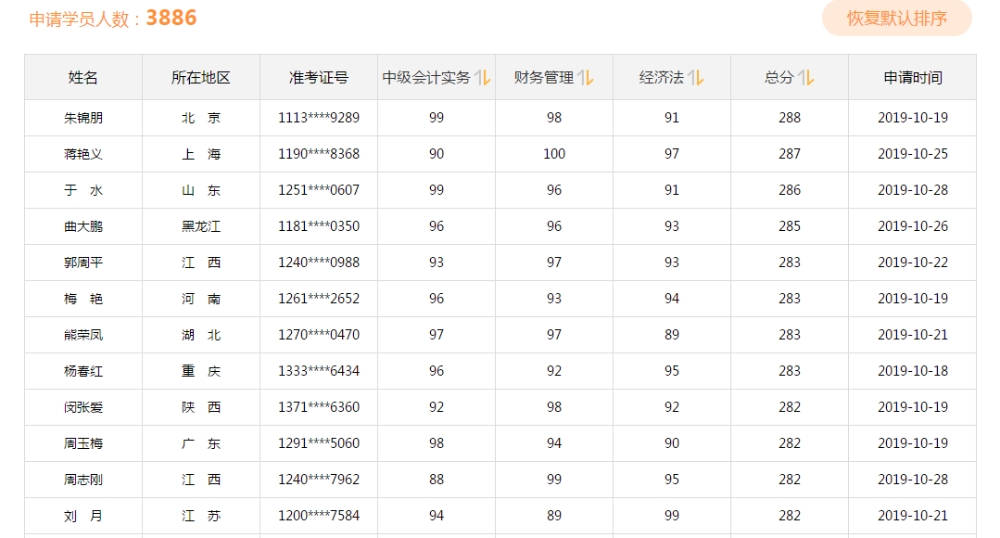Image resolution: width=1000 pixels, height=538 pixels.
Task: Click total score 287
Action: click(x=790, y=154)
